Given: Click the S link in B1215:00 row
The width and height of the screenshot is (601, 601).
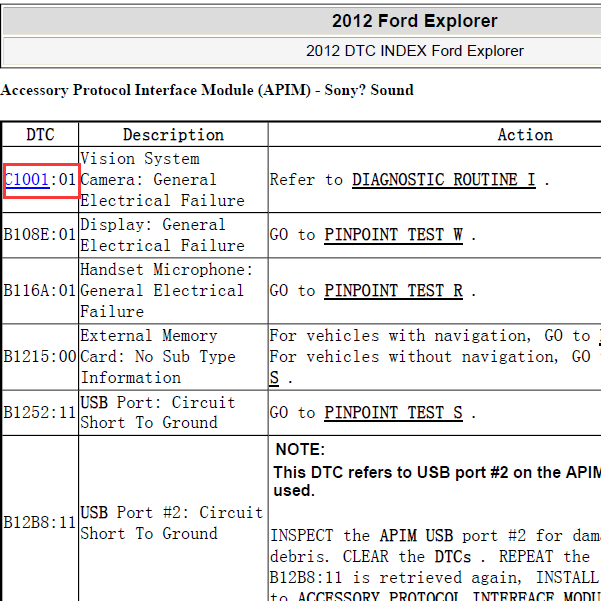Looking at the screenshot, I should (x=274, y=378).
